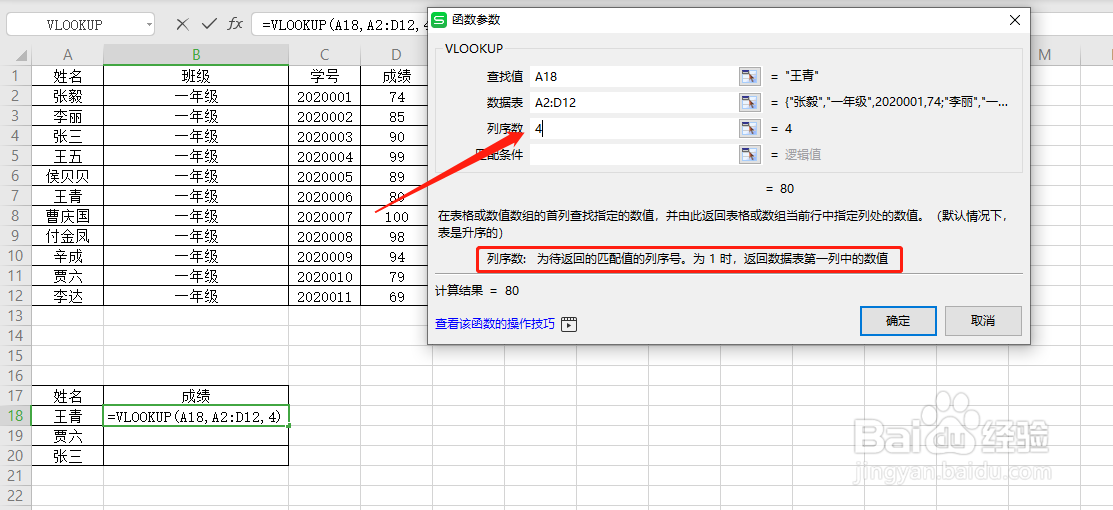
Task: Select column B header
Action: pyautogui.click(x=196, y=55)
